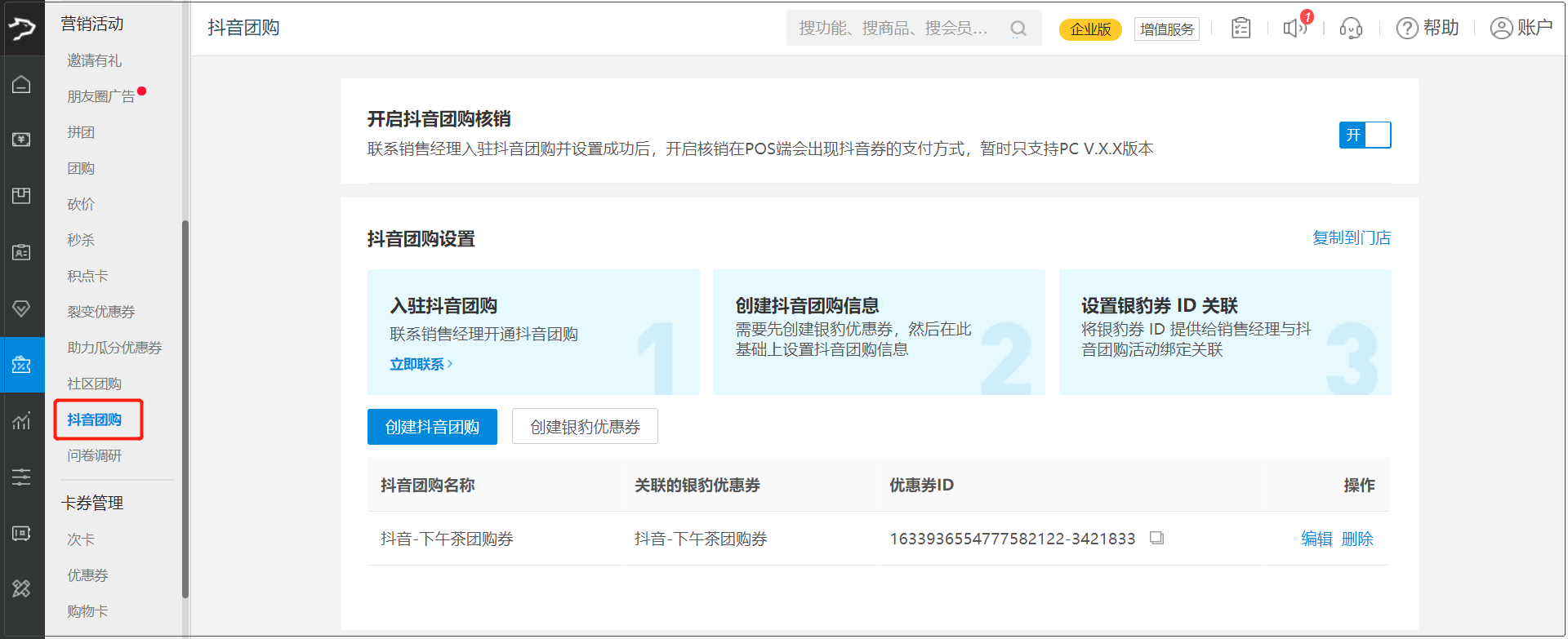1568x639 pixels.
Task: Click the 优惠券ID column header
Action: point(921,486)
